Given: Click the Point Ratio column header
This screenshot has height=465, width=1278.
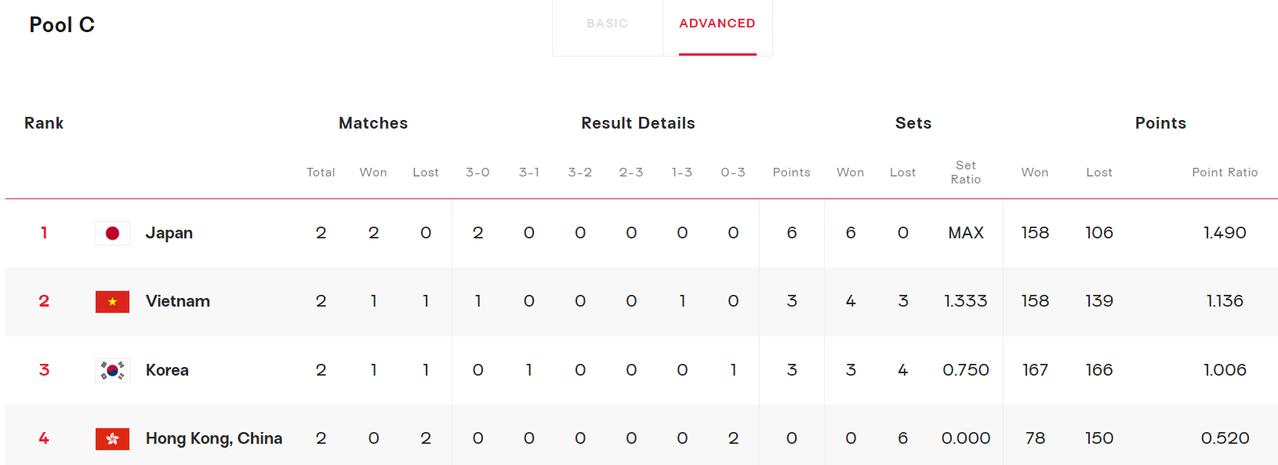Looking at the screenshot, I should click(1225, 172).
